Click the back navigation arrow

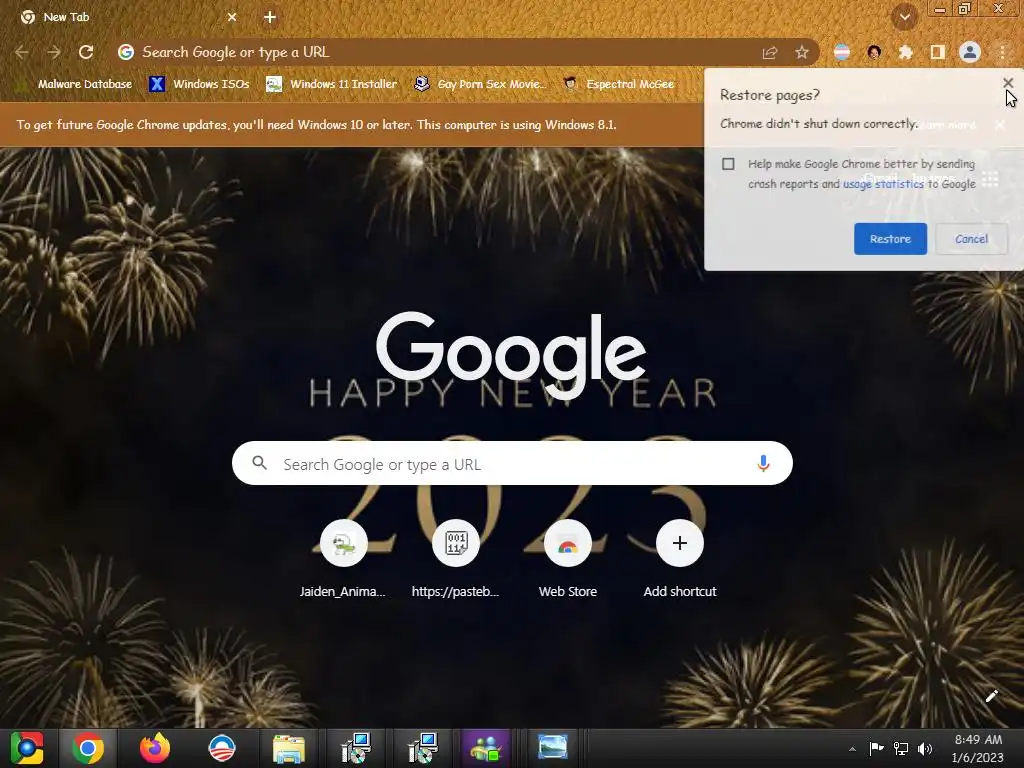point(22,52)
